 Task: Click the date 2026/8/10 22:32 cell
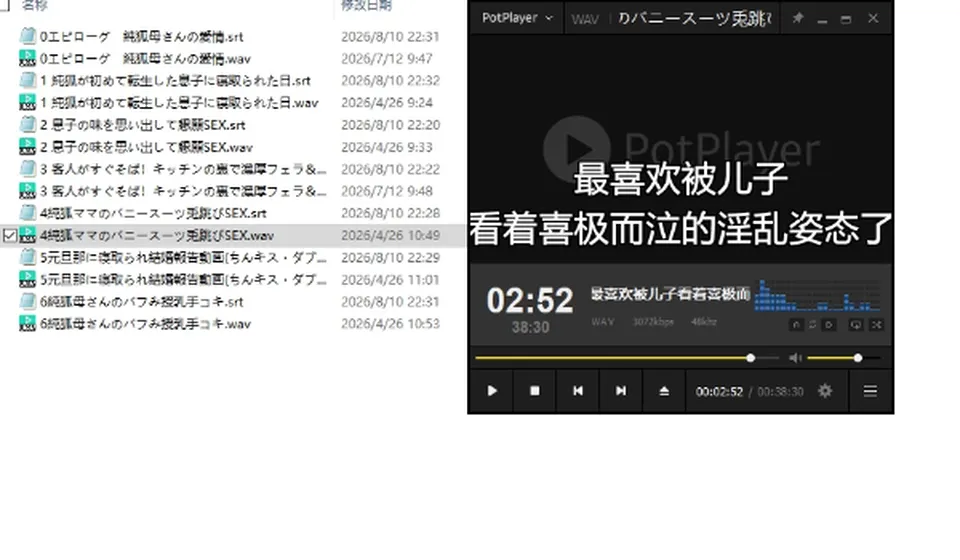pyautogui.click(x=390, y=81)
